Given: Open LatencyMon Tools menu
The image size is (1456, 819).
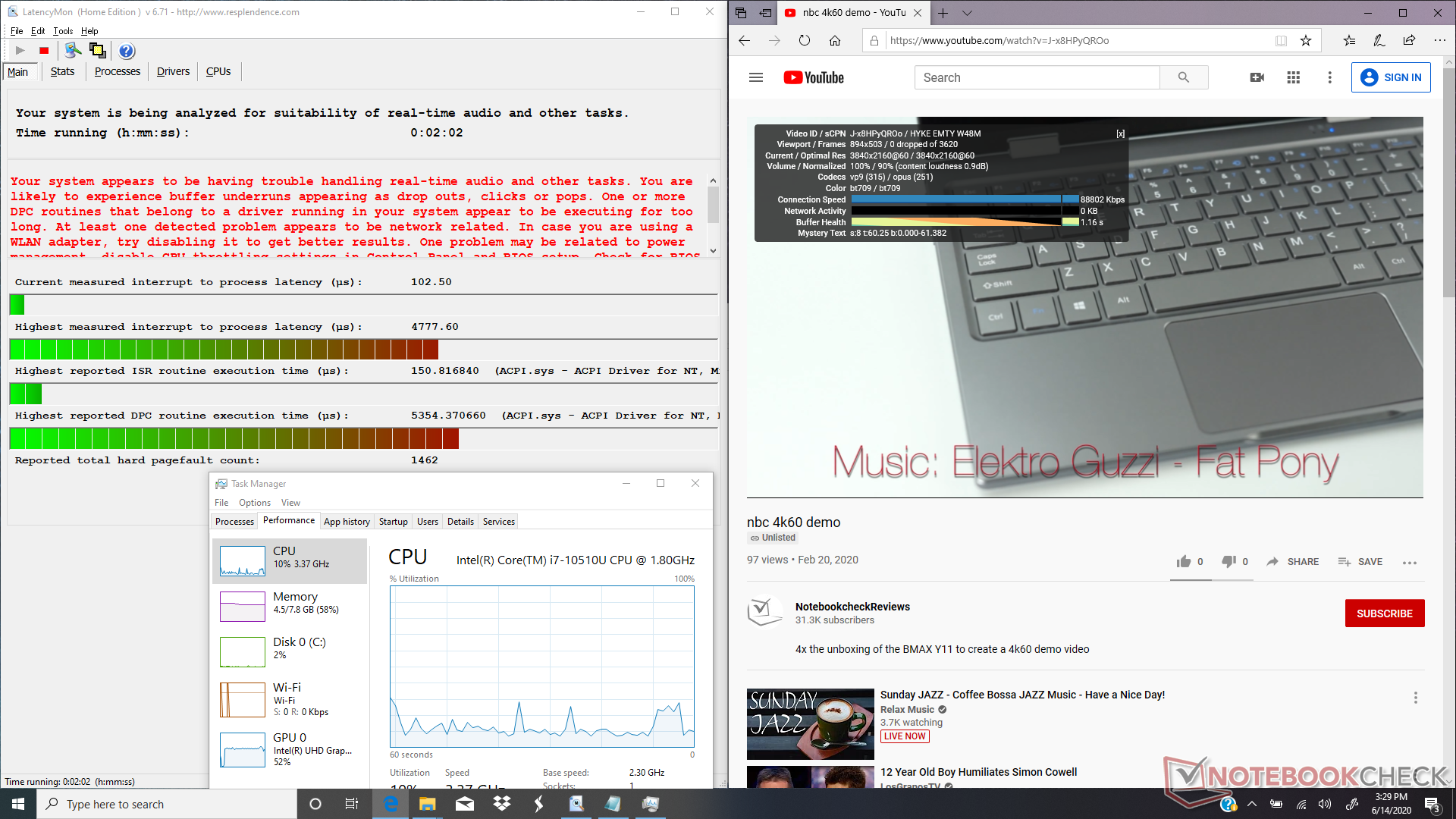Looking at the screenshot, I should click(63, 31).
